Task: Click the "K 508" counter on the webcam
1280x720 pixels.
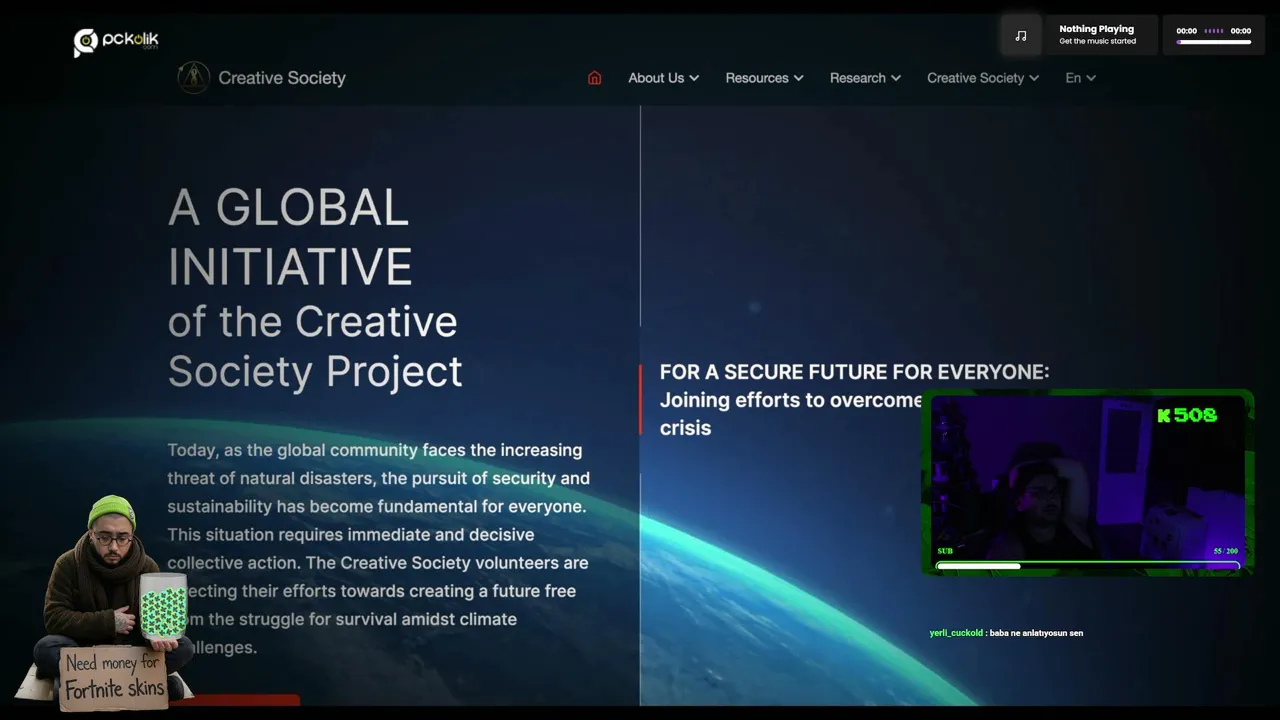Action: [x=1187, y=415]
